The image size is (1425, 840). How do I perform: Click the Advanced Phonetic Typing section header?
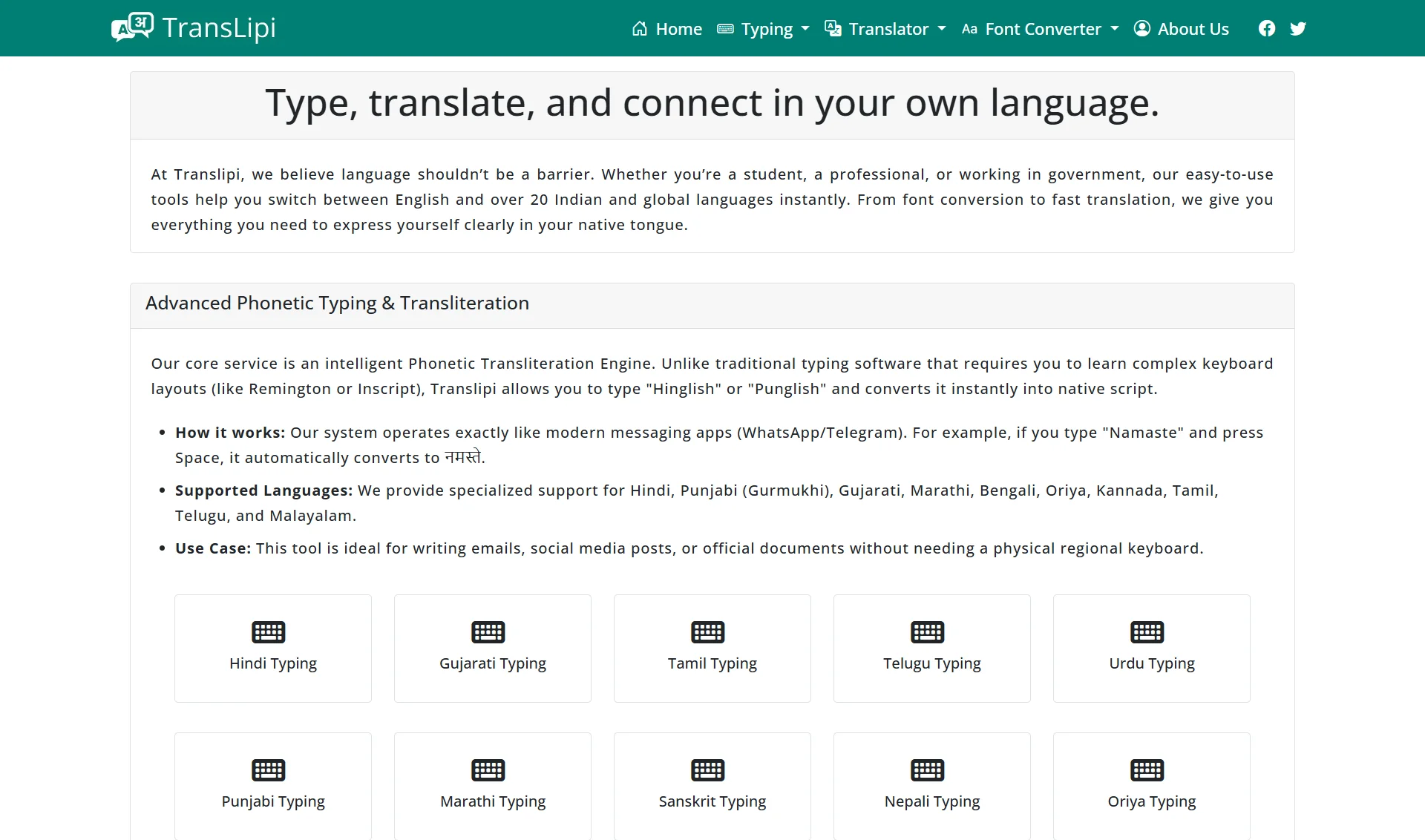337,303
